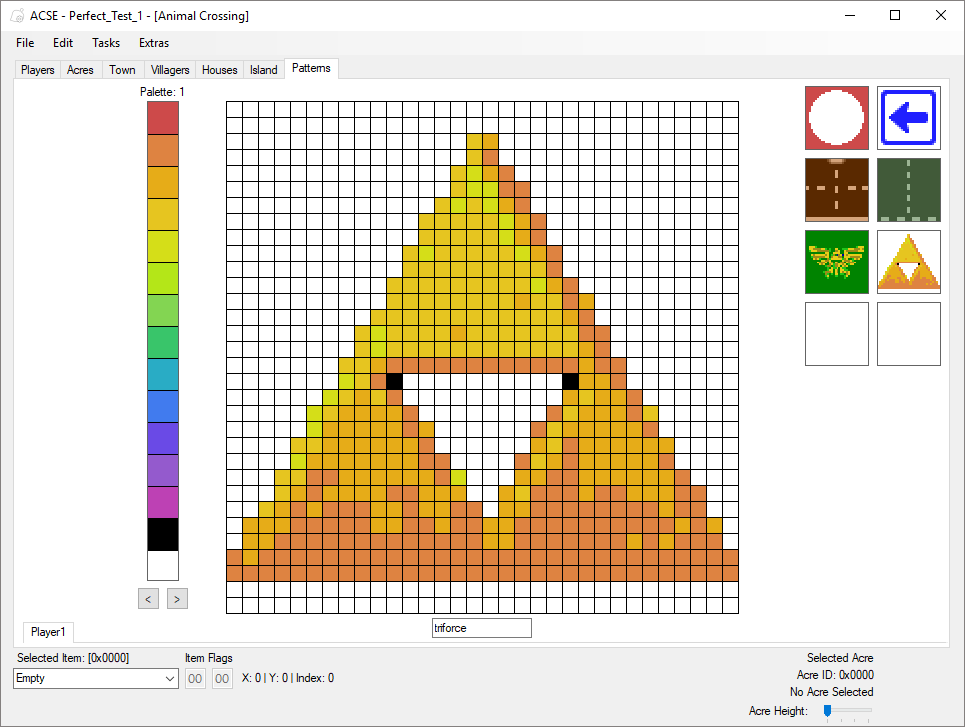Screen dimensions: 965x727
Task: Pick the white palette color
Action: [162, 566]
